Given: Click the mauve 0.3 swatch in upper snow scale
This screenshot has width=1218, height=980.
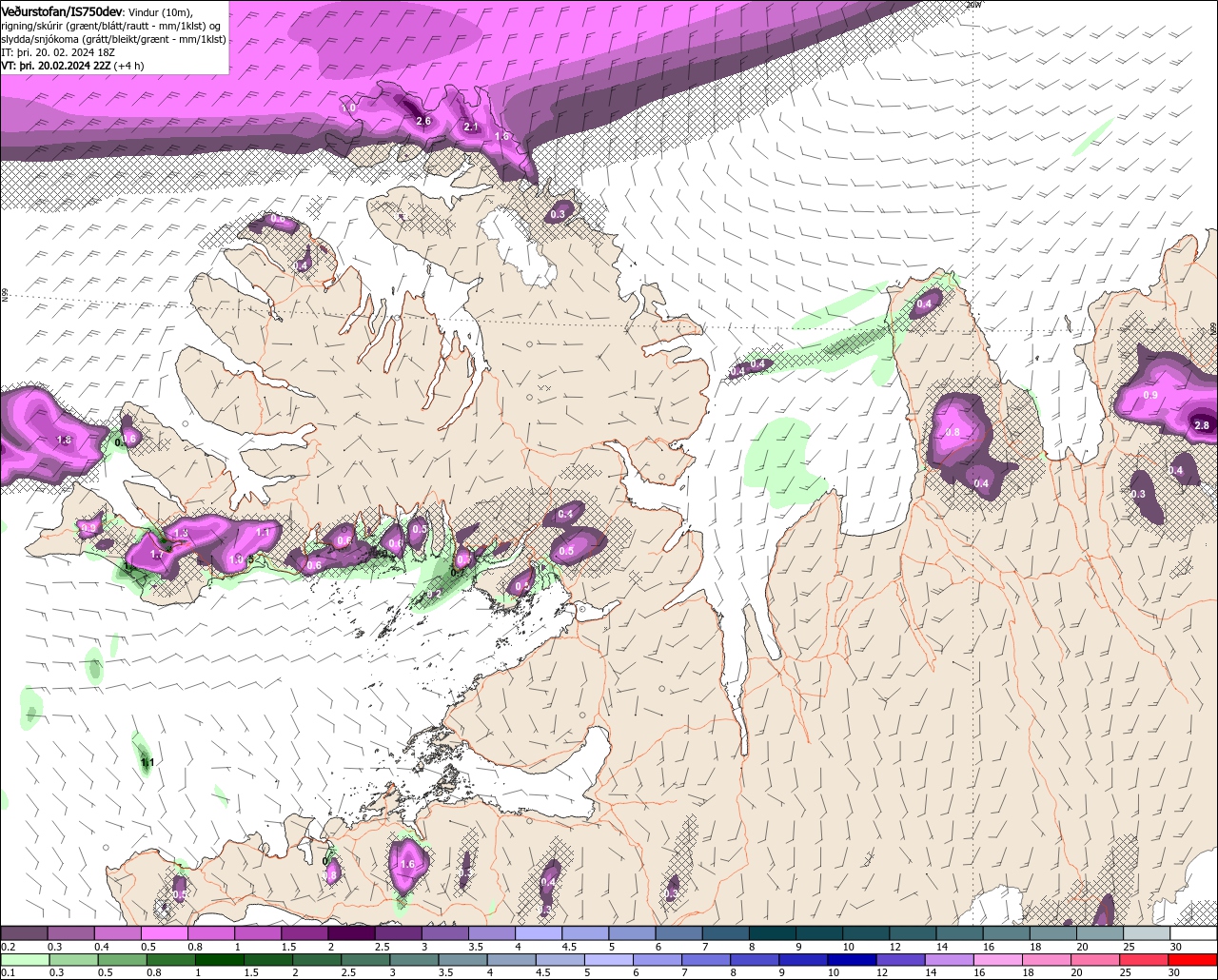Looking at the screenshot, I should (x=70, y=933).
